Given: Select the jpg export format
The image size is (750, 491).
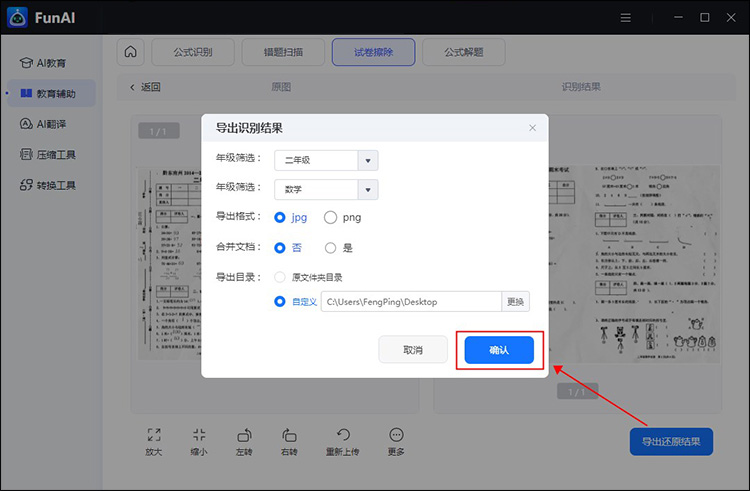Looking at the screenshot, I should pos(280,217).
